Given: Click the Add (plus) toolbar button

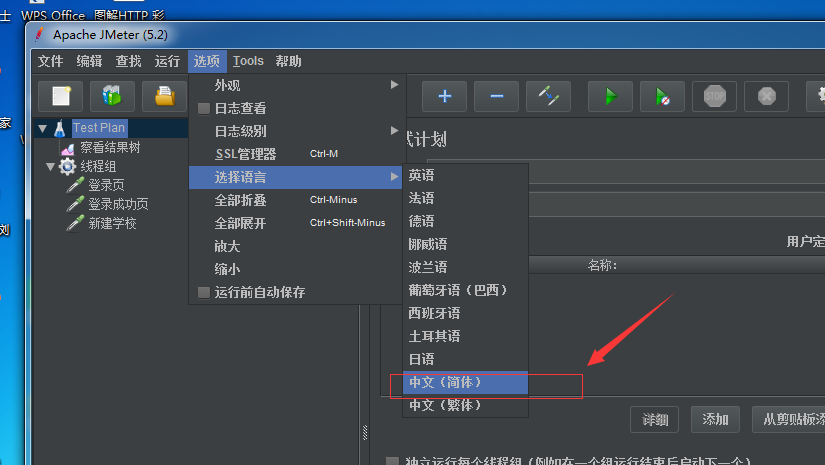Looking at the screenshot, I should click(x=444, y=96).
